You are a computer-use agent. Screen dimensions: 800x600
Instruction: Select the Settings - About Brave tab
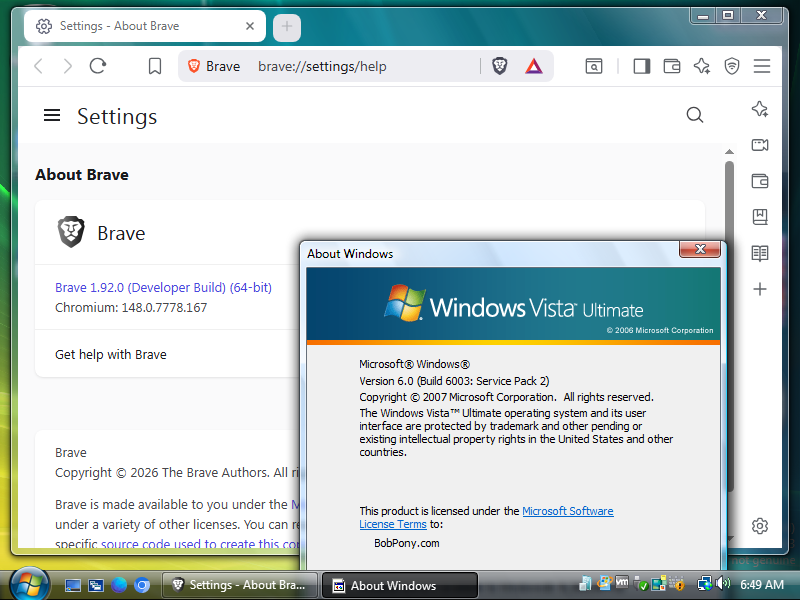click(x=145, y=26)
